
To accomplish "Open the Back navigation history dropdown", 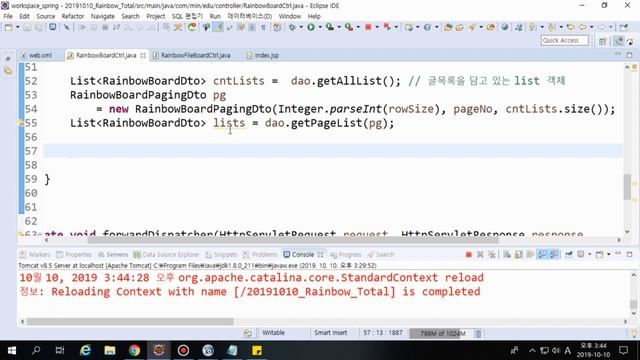I will click(591, 27).
